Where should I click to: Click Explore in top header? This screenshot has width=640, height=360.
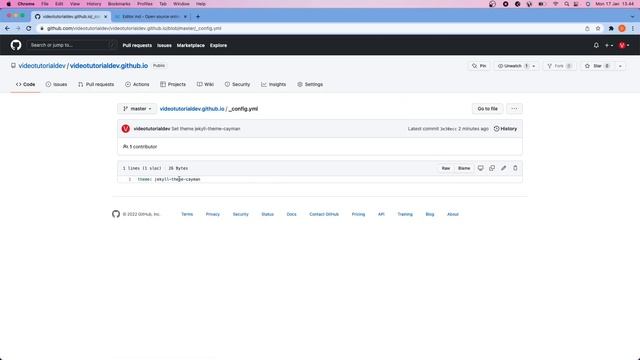[x=218, y=45]
